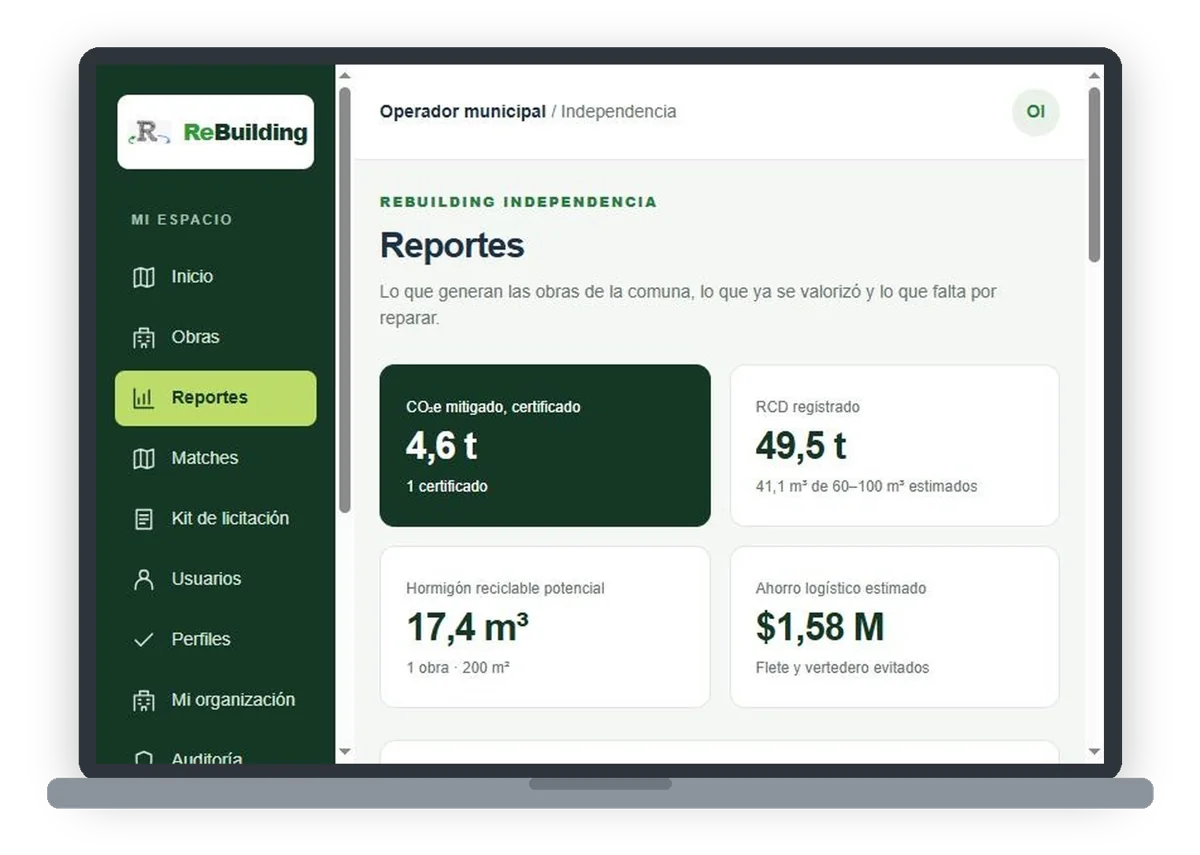Click the main page scroll down arrow
The height and width of the screenshot is (855, 1200).
pyautogui.click(x=1094, y=751)
